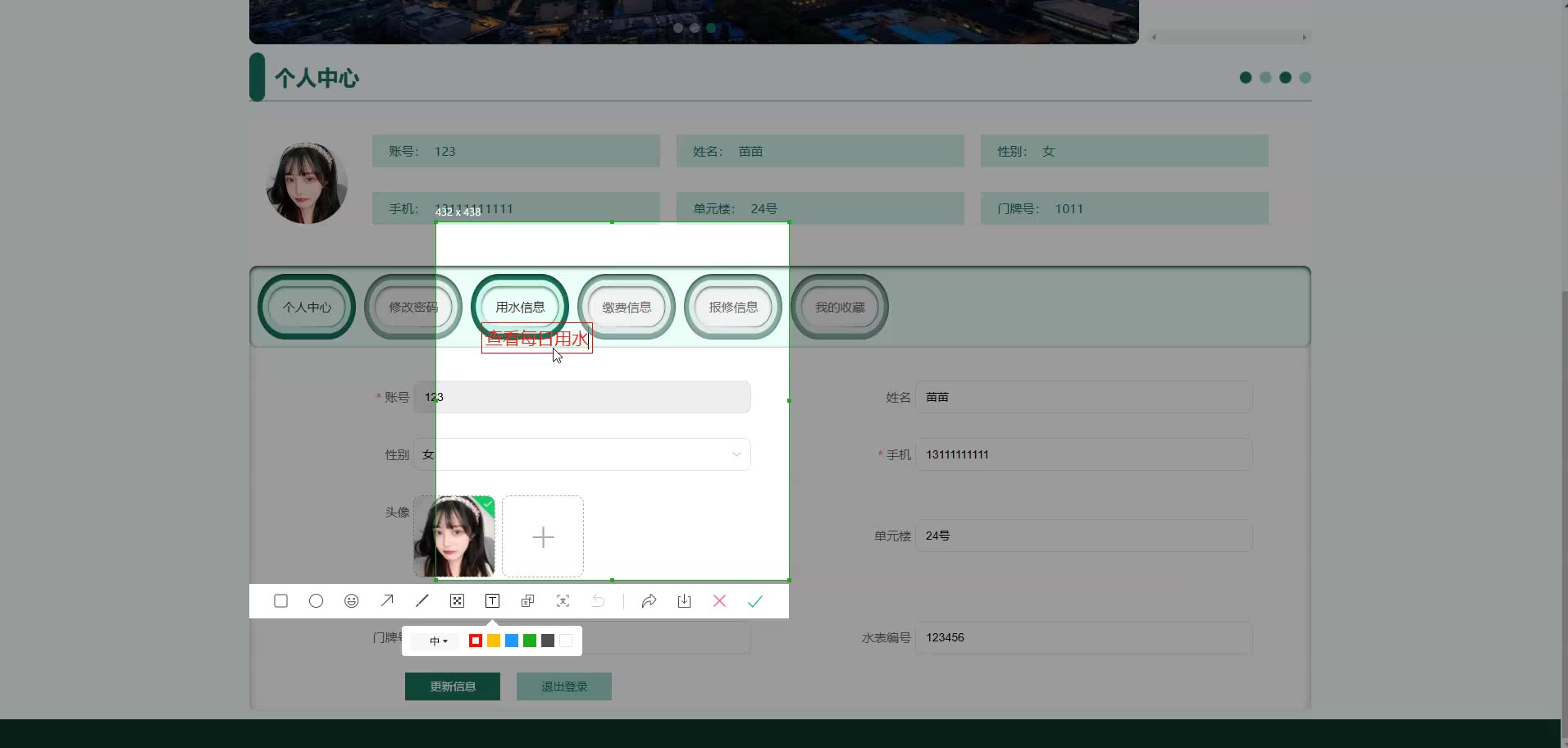Viewport: 1568px width, 748px height.
Task: Switch to the 用水信息 tab
Action: pos(520,307)
